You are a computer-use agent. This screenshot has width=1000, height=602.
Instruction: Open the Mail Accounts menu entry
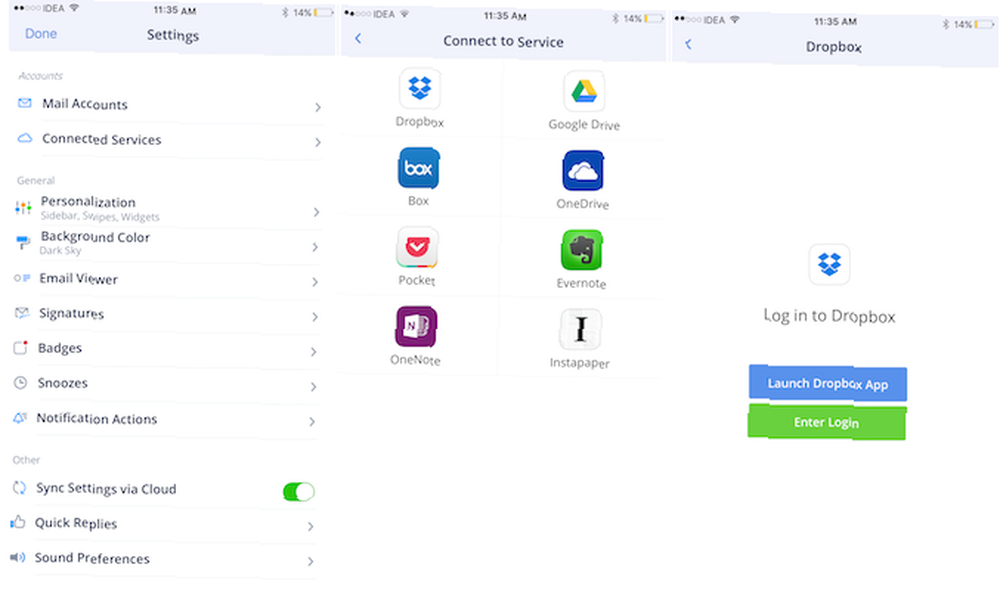[x=167, y=105]
